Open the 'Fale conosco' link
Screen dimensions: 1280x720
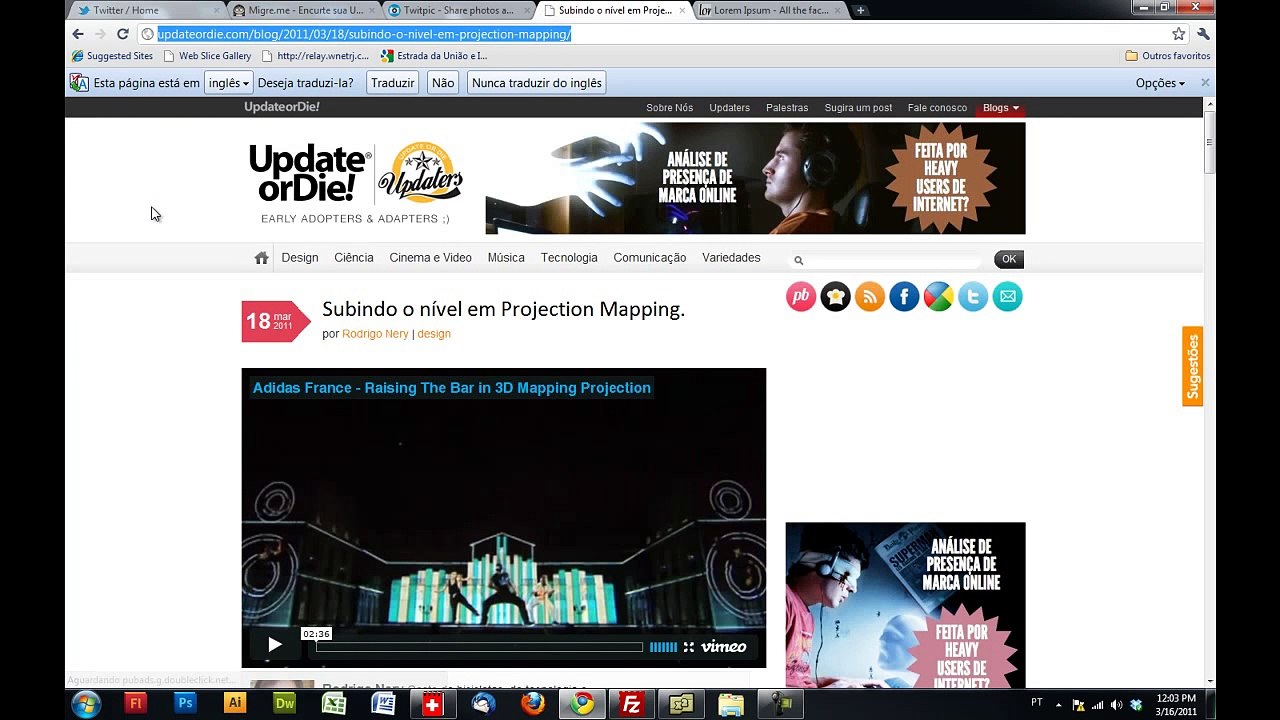pyautogui.click(x=937, y=108)
